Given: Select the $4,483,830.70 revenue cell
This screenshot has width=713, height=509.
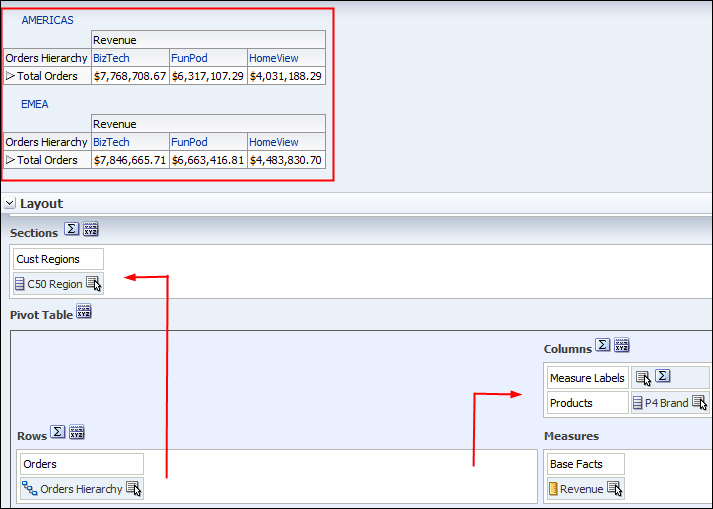Looking at the screenshot, I should pyautogui.click(x=286, y=160).
